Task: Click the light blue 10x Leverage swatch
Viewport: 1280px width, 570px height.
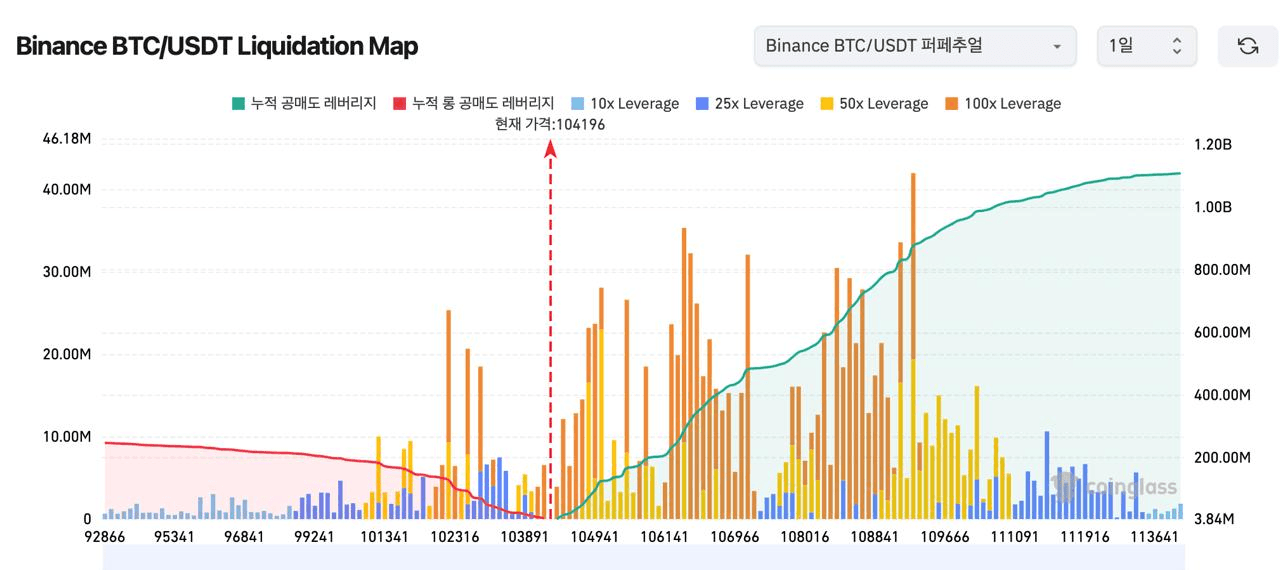Action: (x=577, y=103)
